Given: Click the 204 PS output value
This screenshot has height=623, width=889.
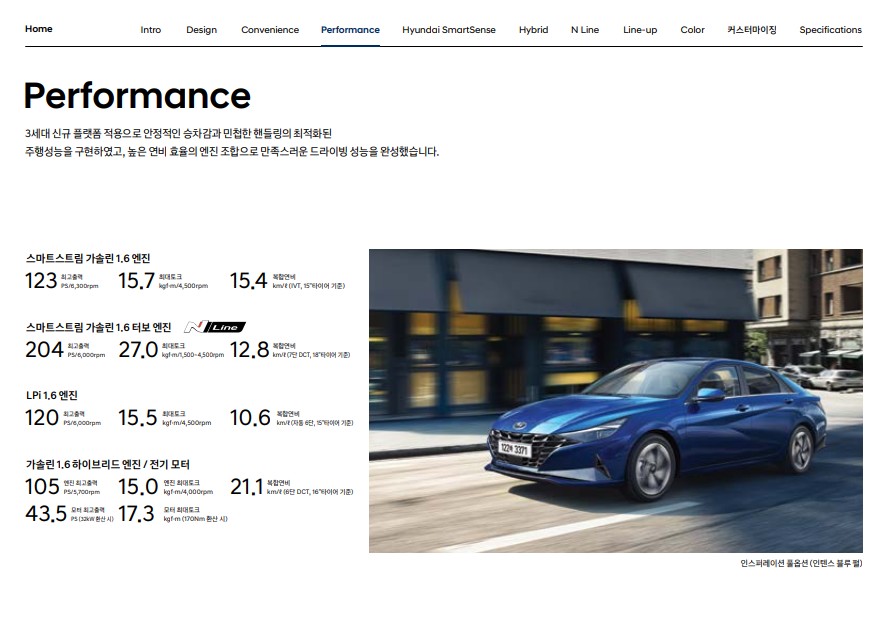Looking at the screenshot, I should [x=44, y=350].
